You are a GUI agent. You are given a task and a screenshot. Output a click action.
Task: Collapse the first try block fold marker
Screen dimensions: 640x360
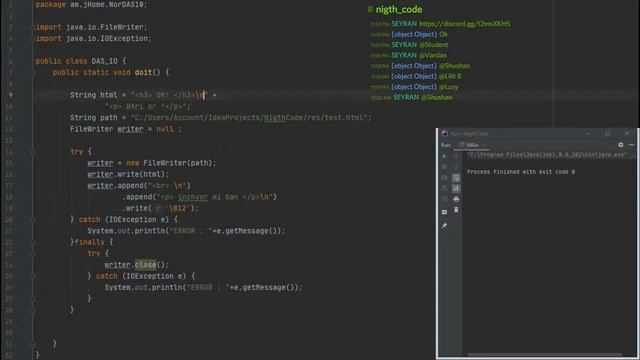[x=33, y=152]
